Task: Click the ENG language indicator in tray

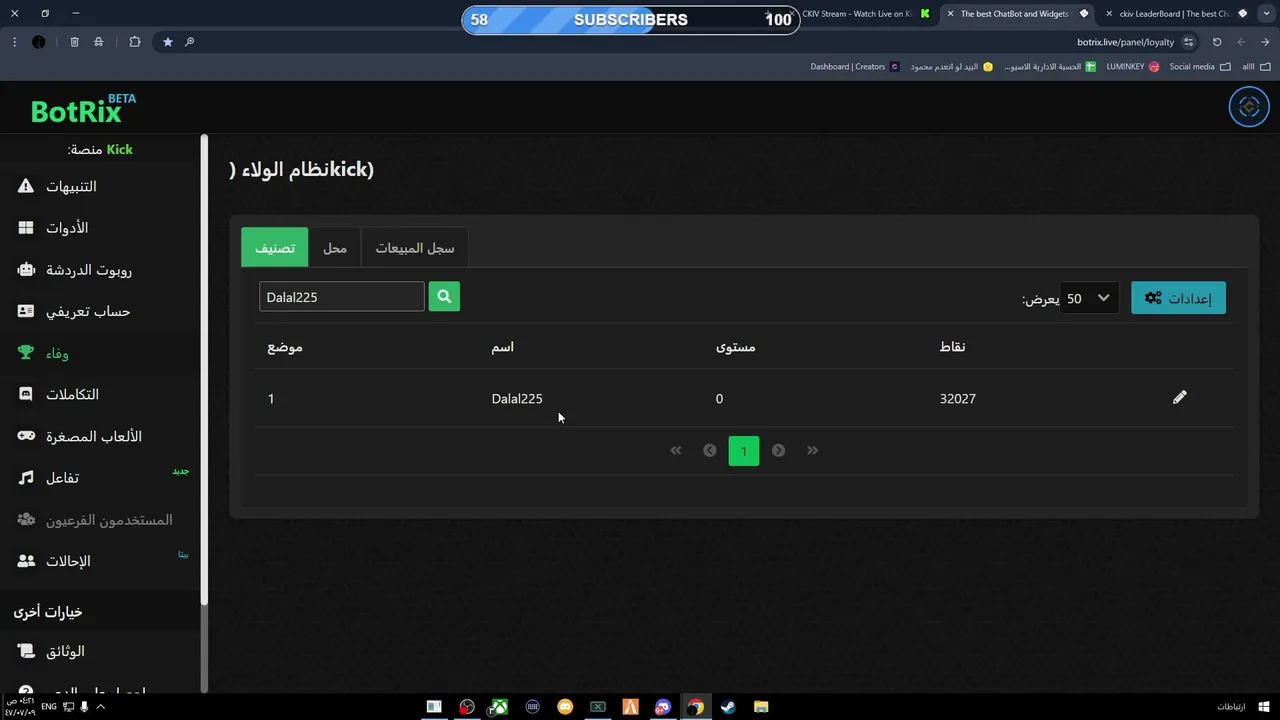Action: pos(47,707)
